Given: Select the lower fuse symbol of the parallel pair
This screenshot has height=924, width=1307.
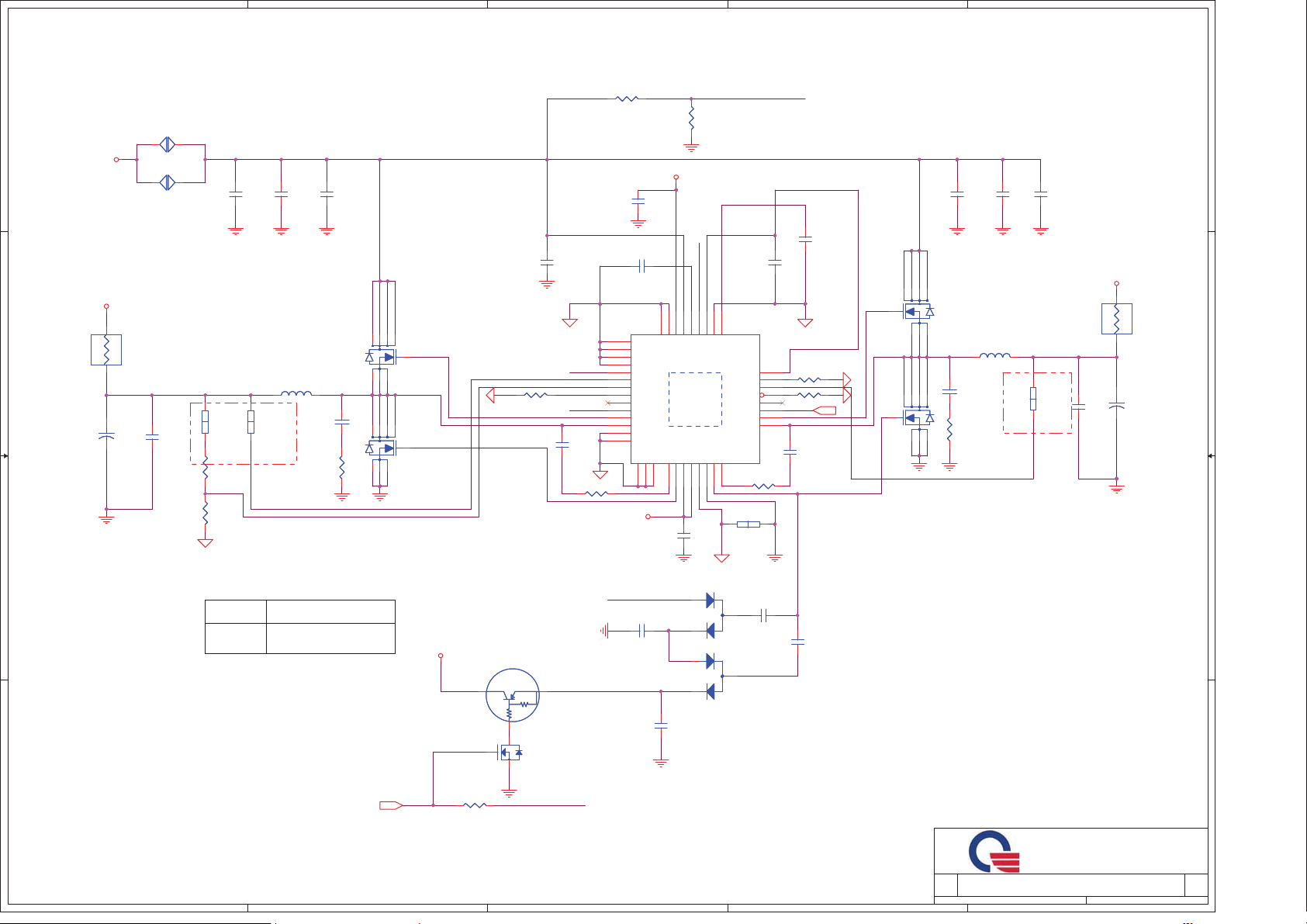Looking at the screenshot, I should coord(168,182).
